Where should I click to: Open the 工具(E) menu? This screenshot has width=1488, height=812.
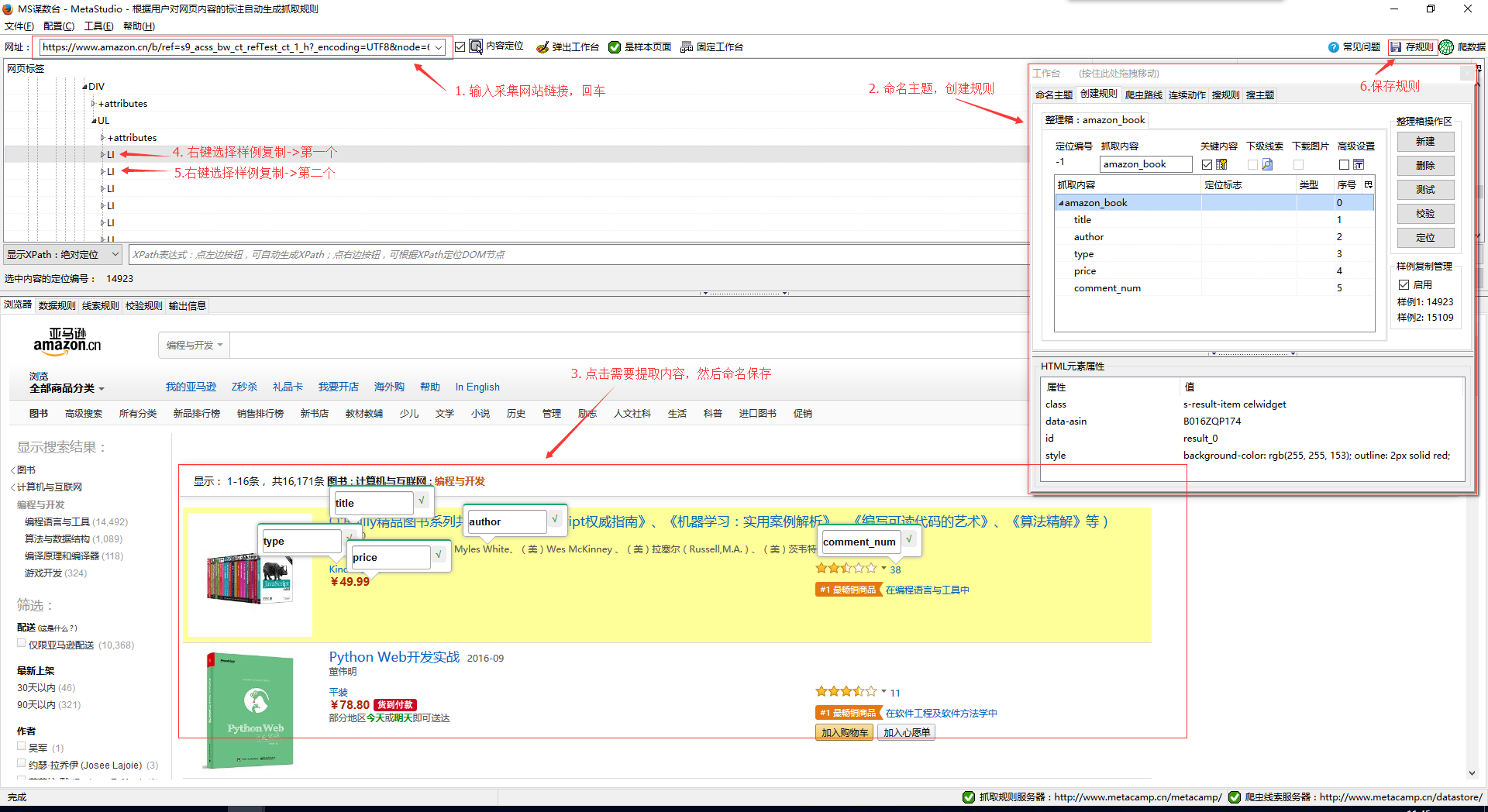98,26
